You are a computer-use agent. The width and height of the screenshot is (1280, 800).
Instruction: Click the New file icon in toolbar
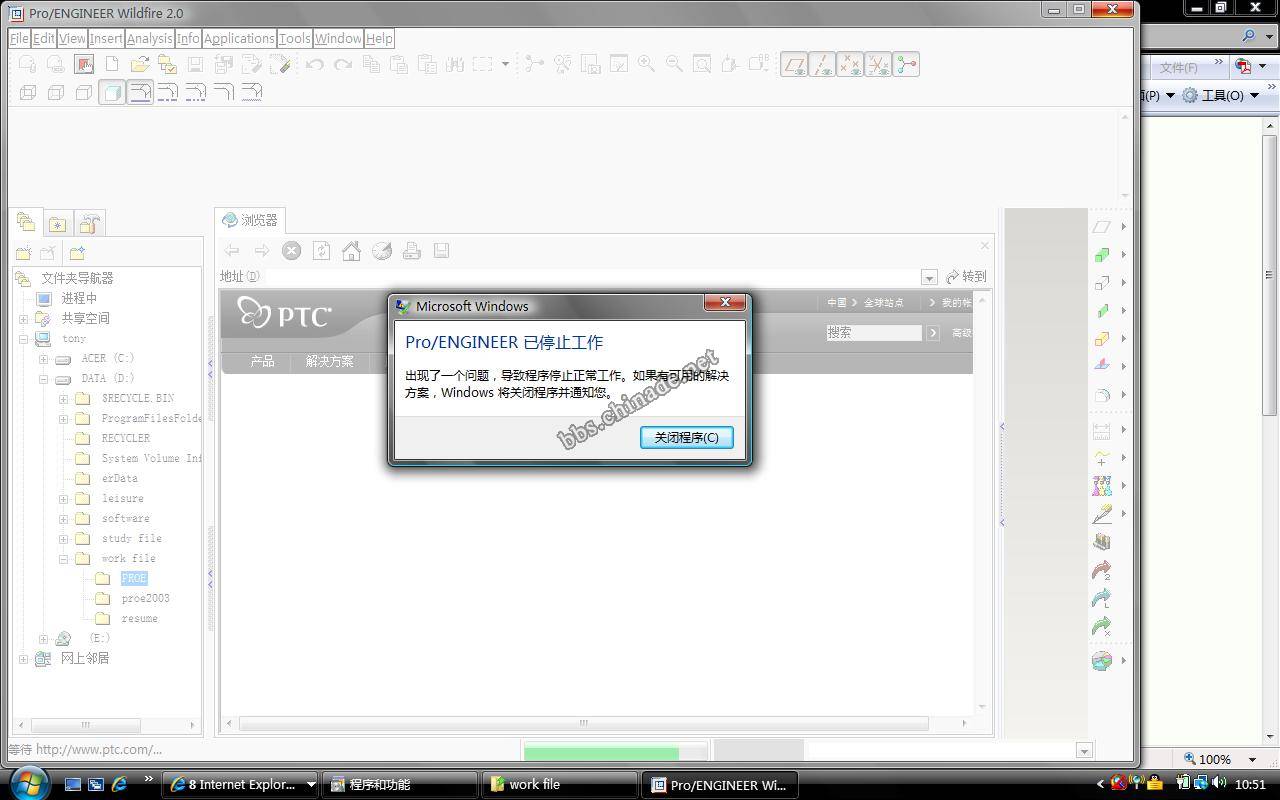[112, 64]
